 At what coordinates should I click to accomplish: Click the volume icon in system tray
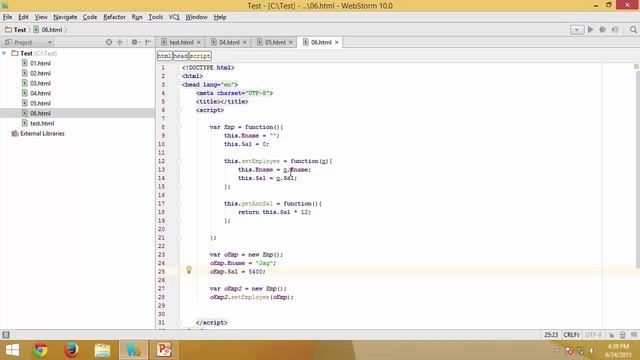(x=591, y=351)
